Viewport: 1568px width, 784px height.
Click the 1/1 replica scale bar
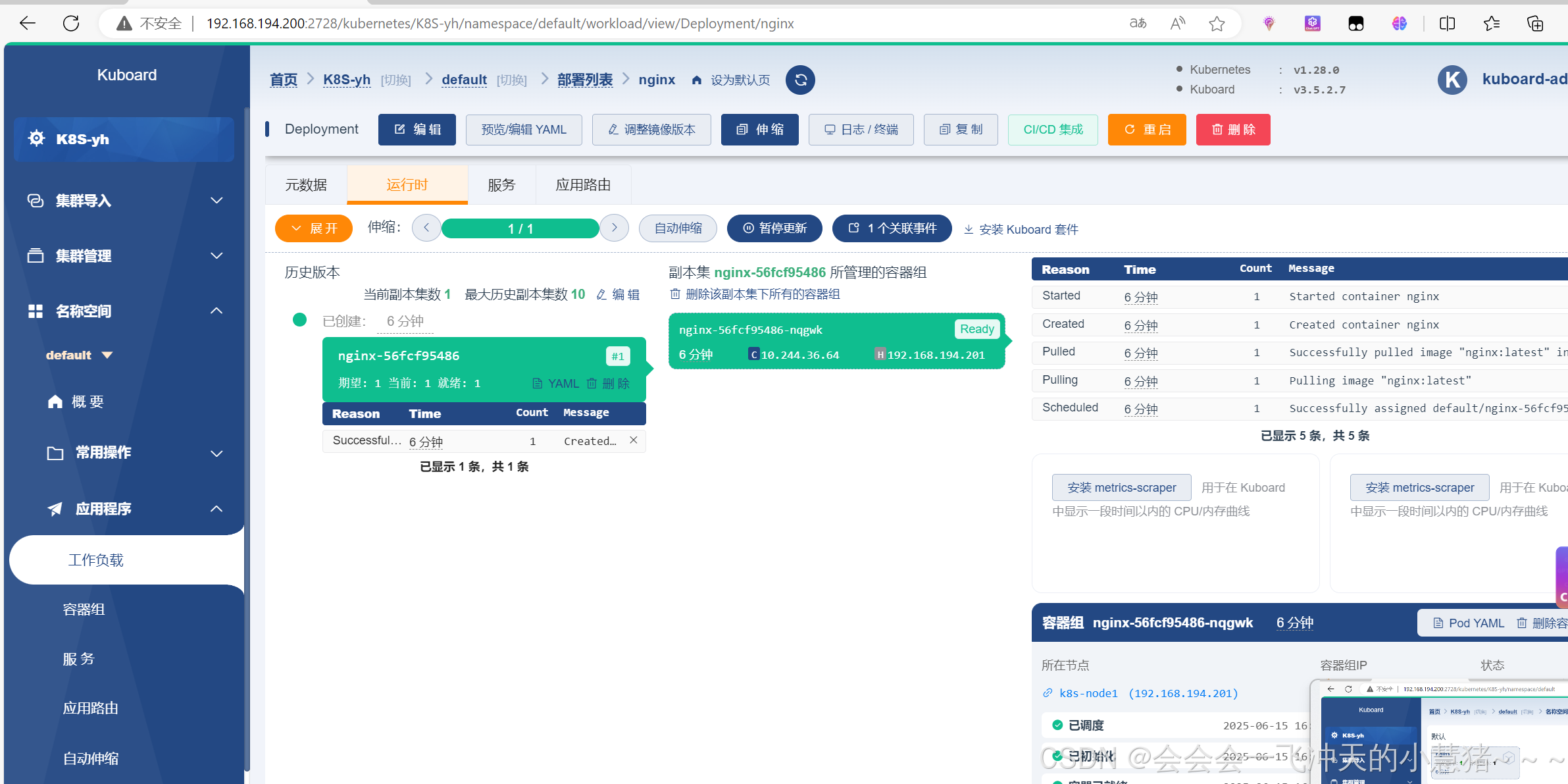(x=520, y=228)
